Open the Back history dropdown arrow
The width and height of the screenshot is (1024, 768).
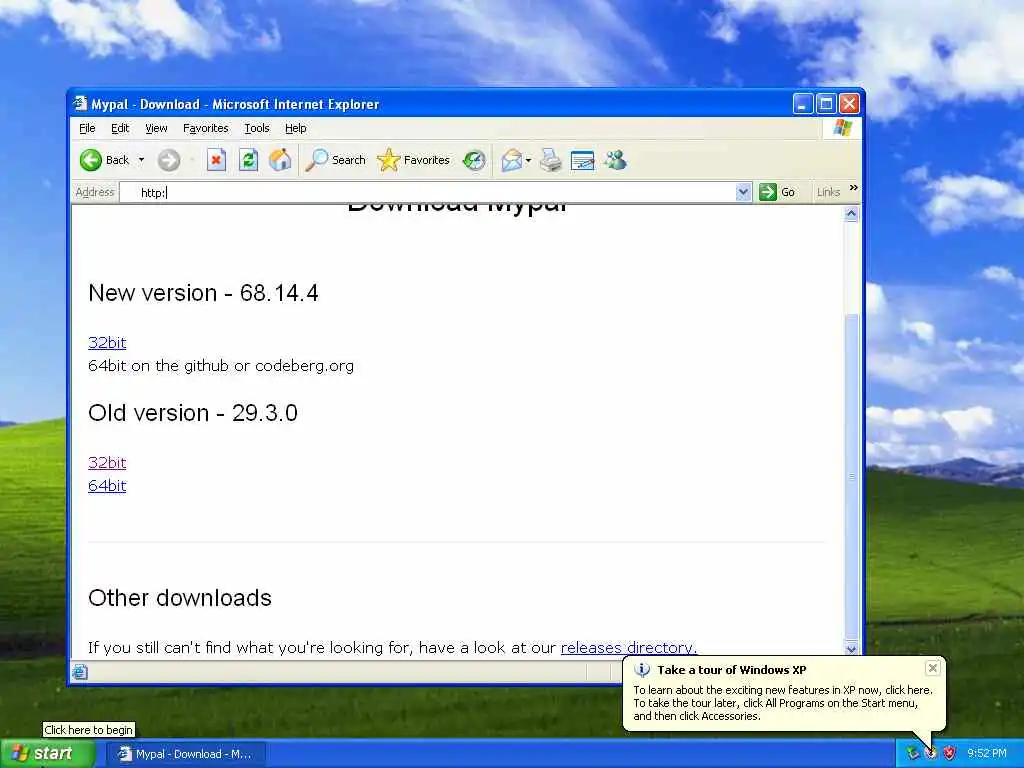[141, 160]
